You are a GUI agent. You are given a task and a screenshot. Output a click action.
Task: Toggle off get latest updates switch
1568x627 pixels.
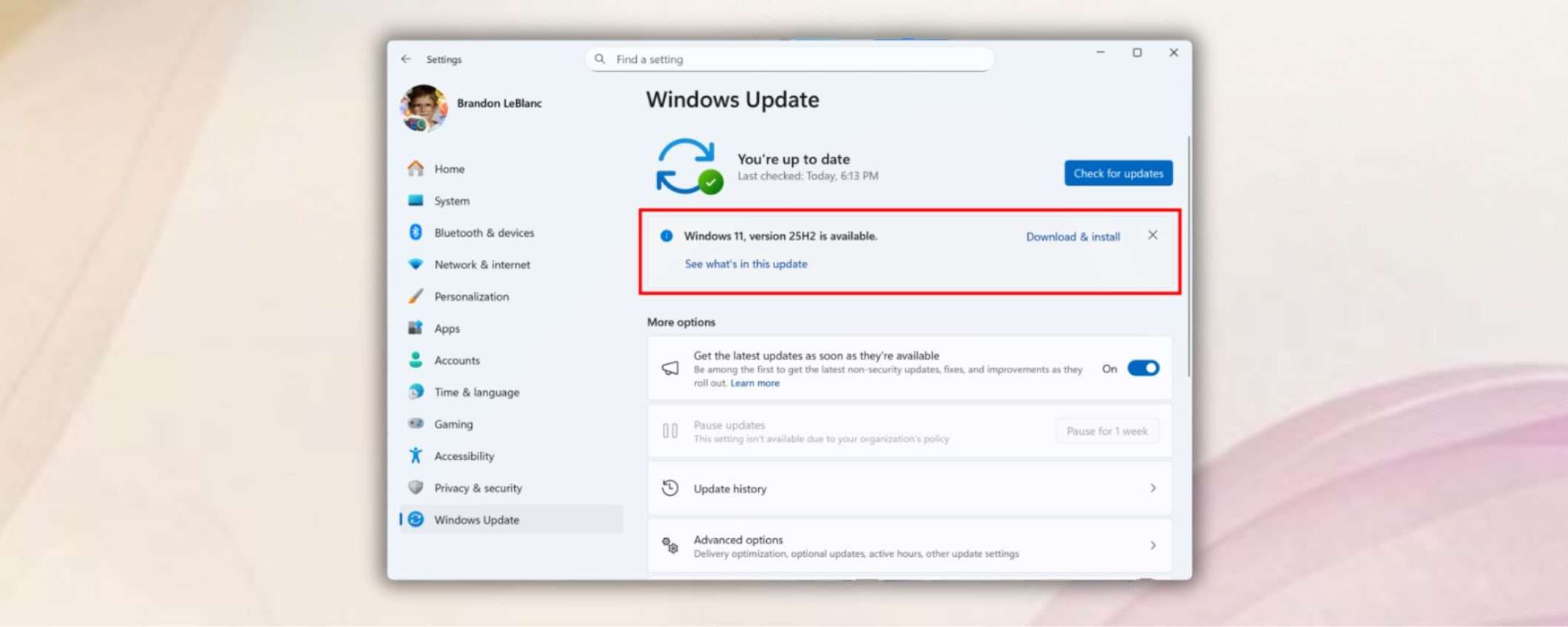tap(1143, 368)
